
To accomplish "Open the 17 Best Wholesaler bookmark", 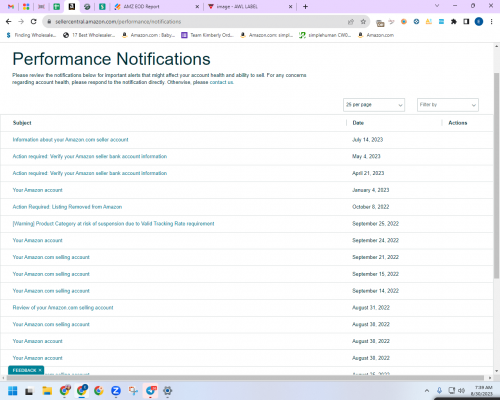I will (89, 35).
